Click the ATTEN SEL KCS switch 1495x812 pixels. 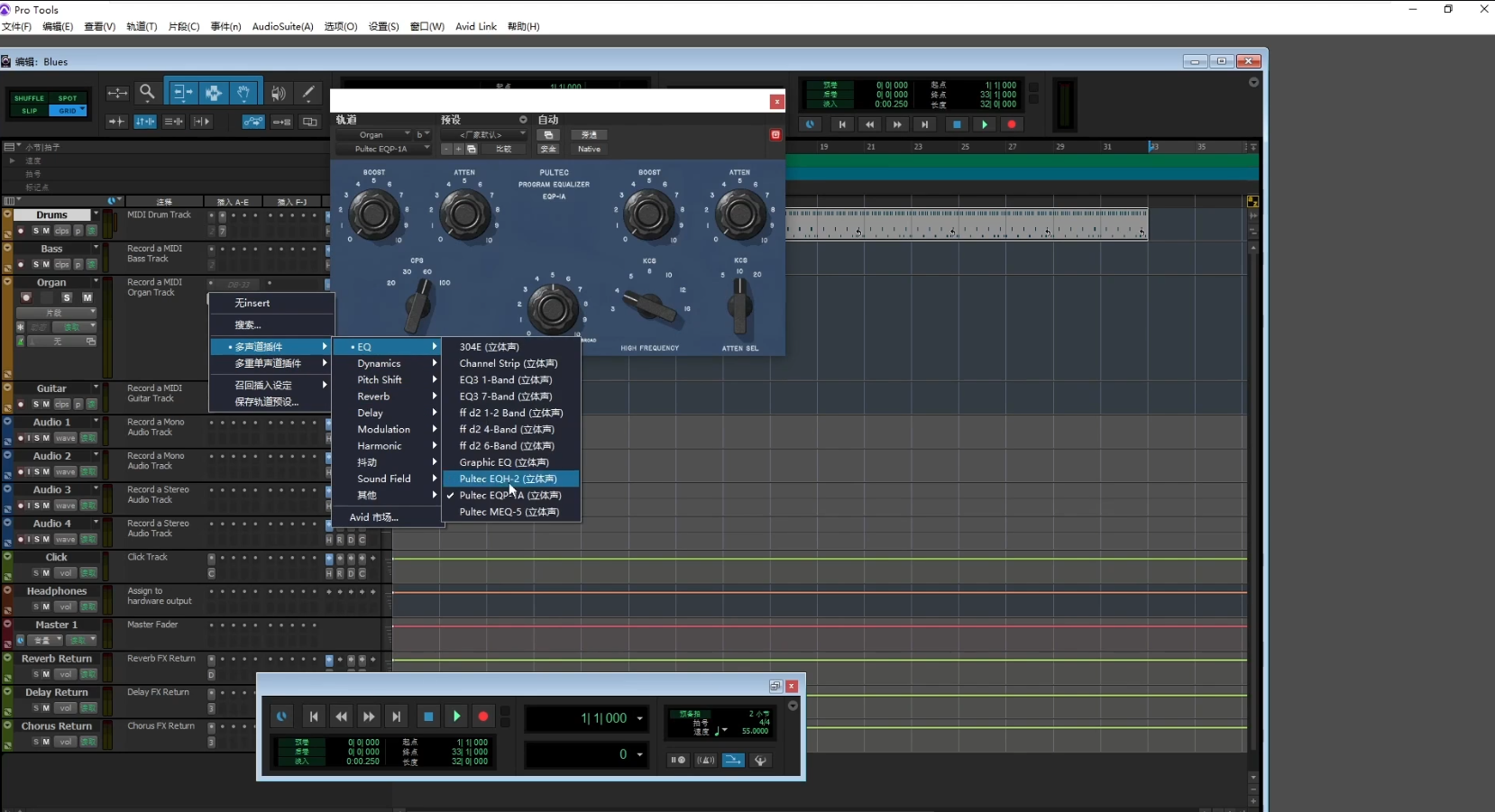coord(739,305)
